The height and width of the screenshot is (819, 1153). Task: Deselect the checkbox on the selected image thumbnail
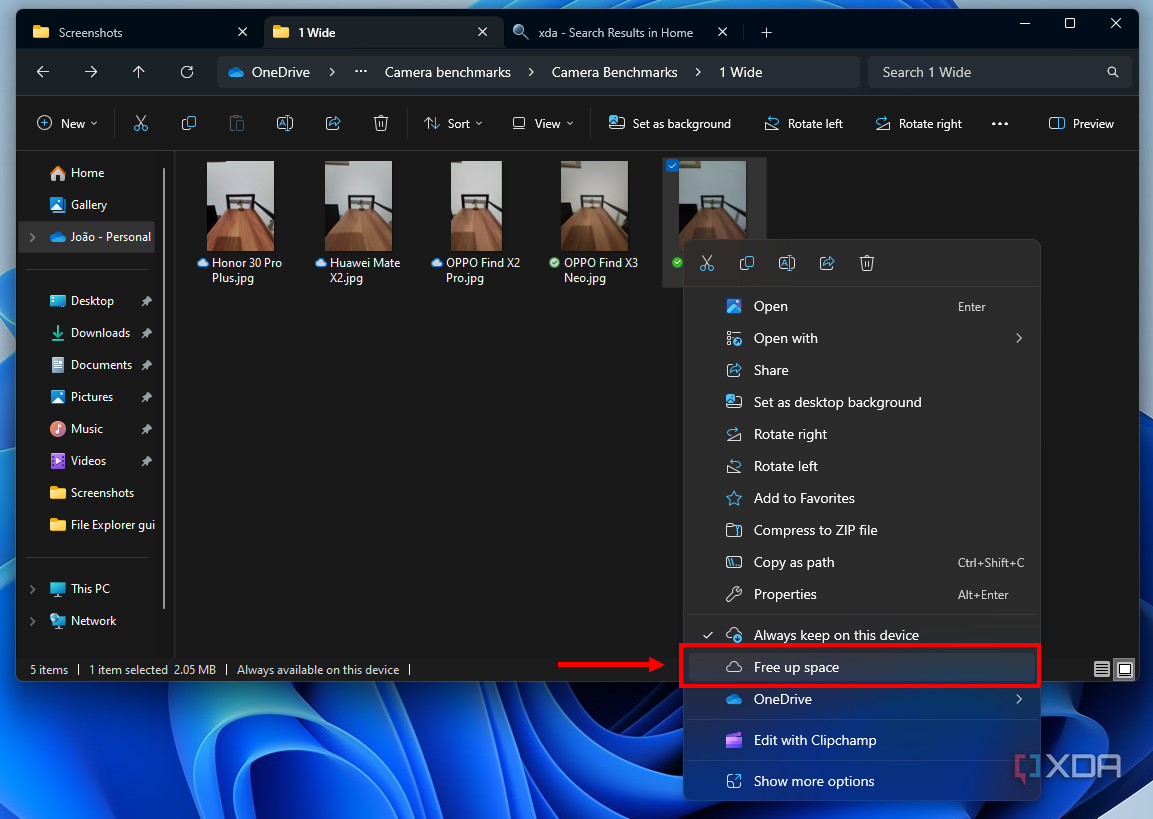pyautogui.click(x=672, y=166)
